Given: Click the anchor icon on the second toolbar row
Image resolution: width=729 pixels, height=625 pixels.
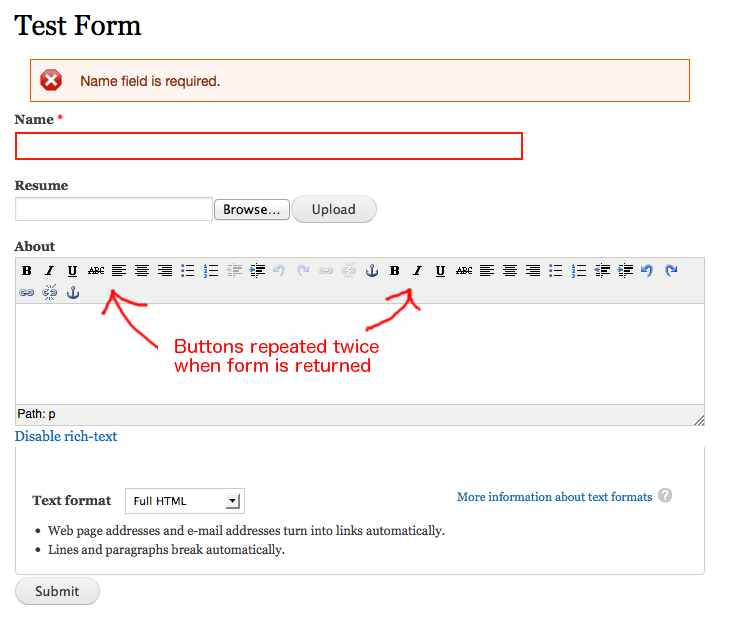Looking at the screenshot, I should pos(73,293).
